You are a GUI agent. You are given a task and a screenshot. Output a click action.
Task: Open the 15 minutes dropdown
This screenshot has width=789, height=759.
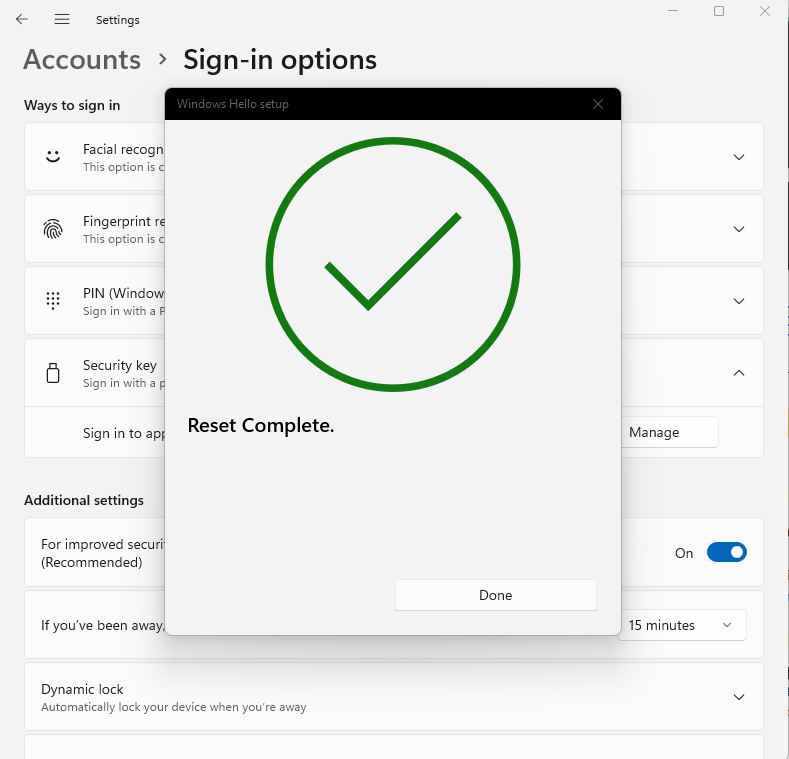click(682, 625)
